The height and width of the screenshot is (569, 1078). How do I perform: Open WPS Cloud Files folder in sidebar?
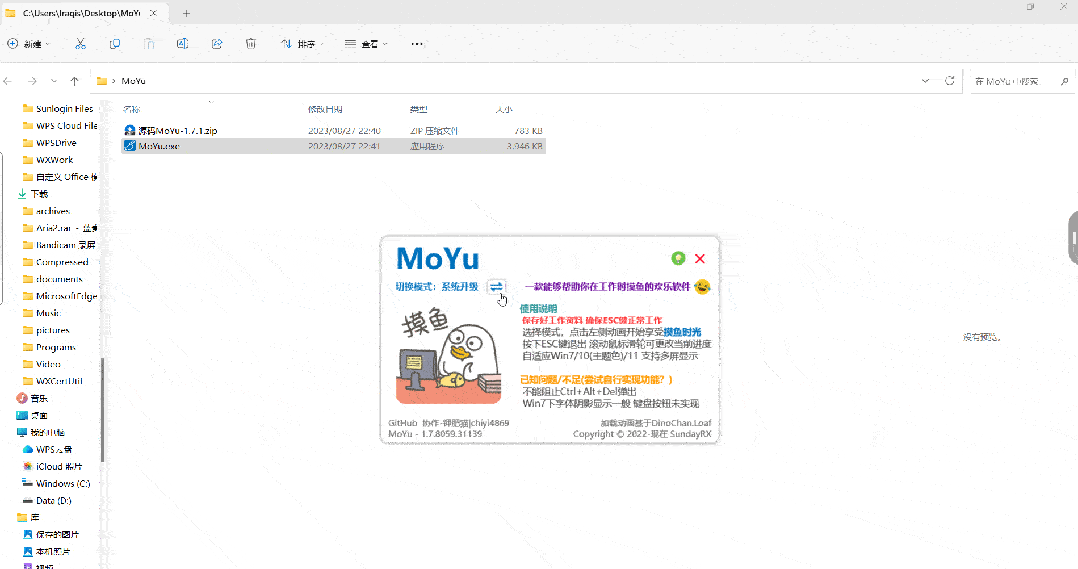[x=60, y=126]
